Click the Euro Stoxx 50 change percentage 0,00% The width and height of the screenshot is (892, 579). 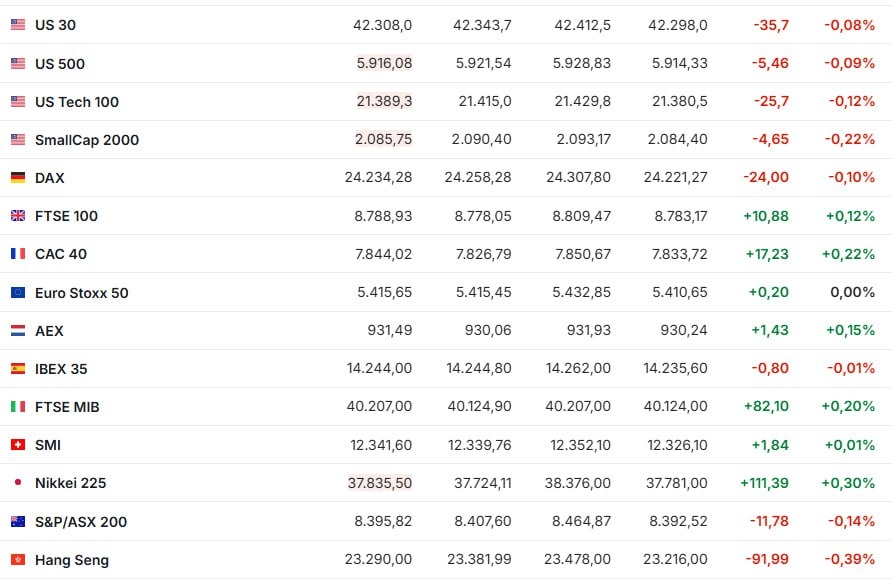tap(852, 292)
